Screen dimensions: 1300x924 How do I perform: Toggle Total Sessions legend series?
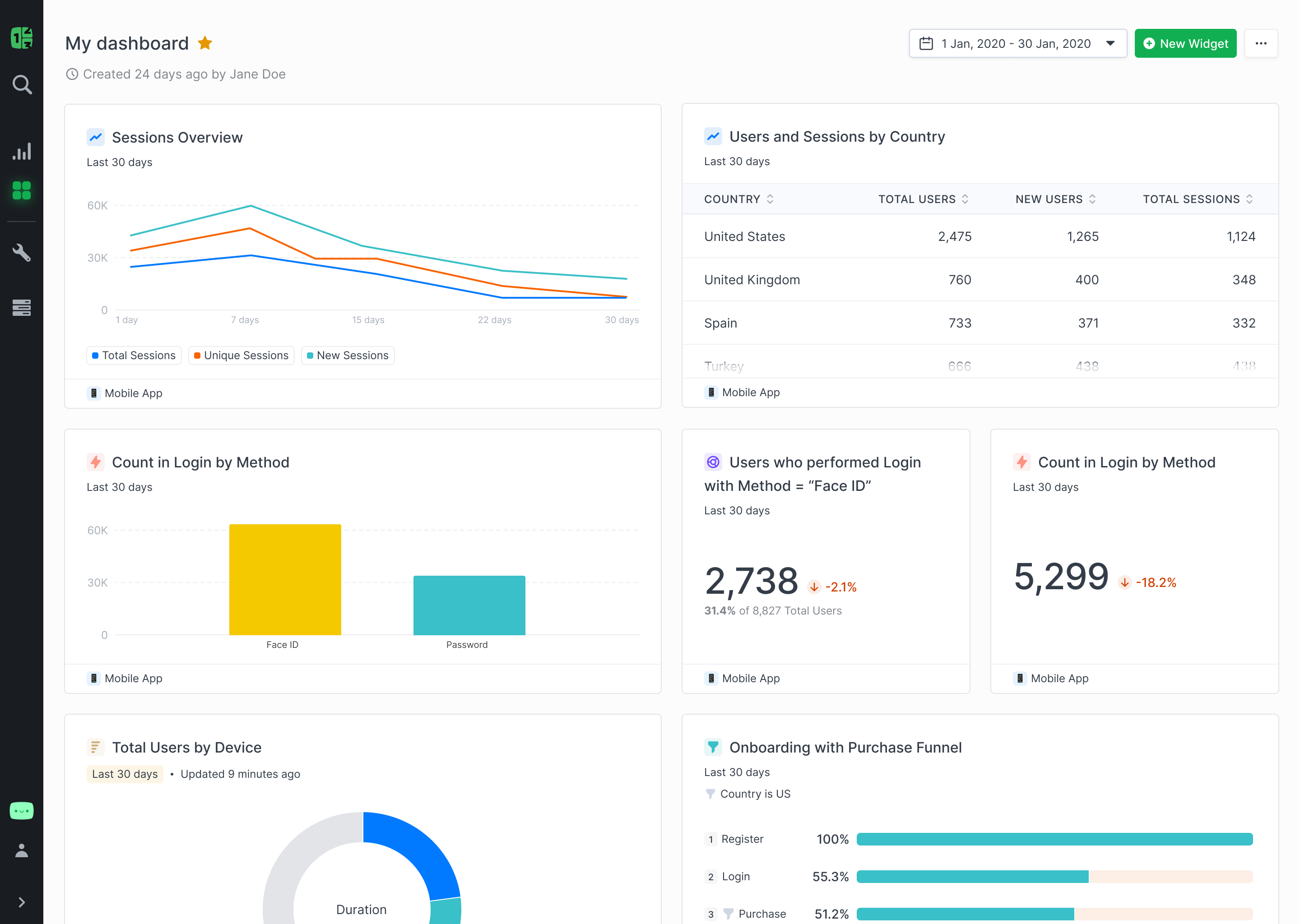point(134,355)
